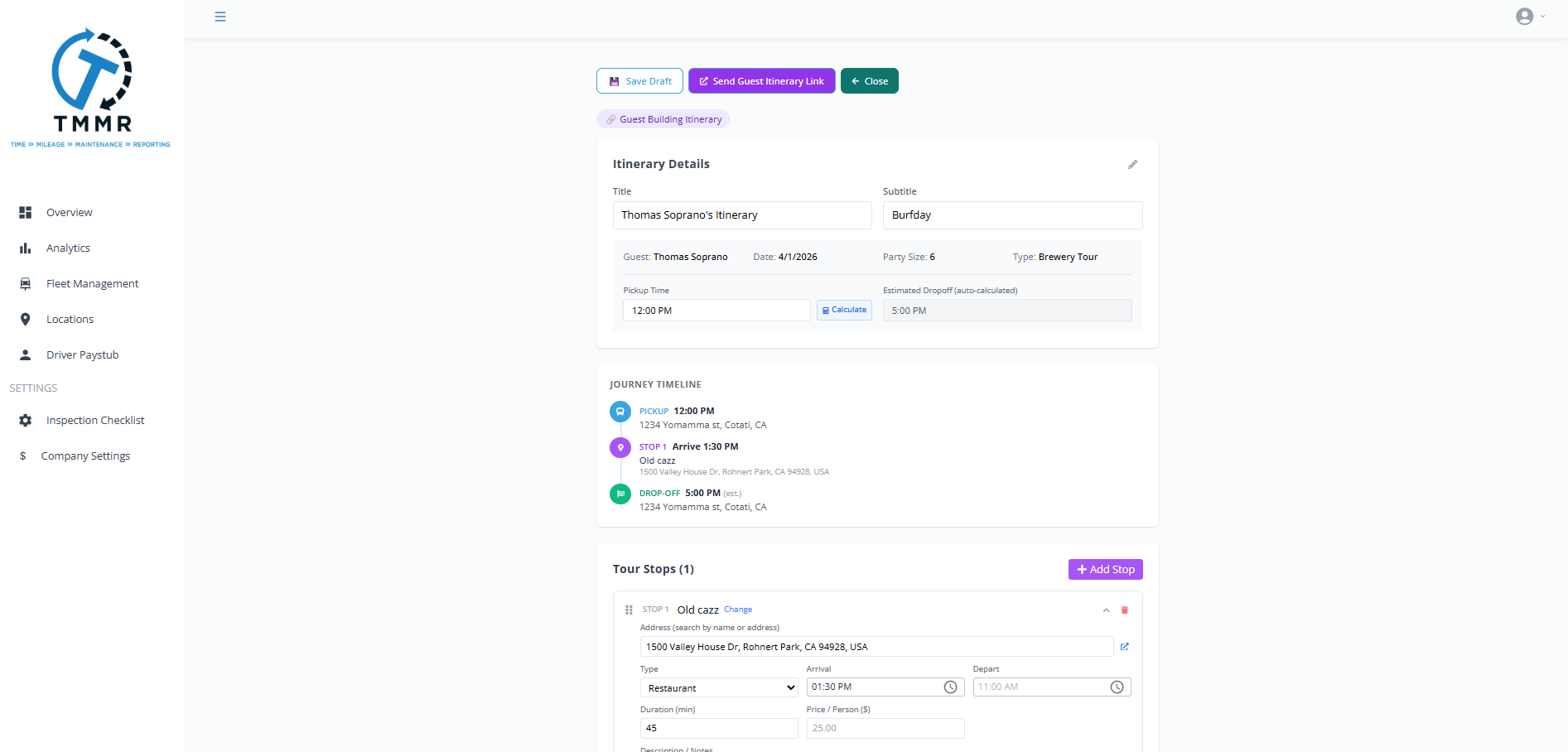Click the green Close button
This screenshot has width=1568, height=752.
pyautogui.click(x=870, y=81)
